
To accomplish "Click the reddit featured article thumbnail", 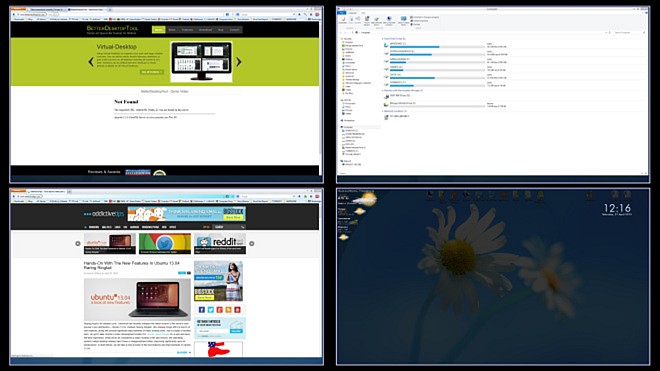I will coord(220,244).
